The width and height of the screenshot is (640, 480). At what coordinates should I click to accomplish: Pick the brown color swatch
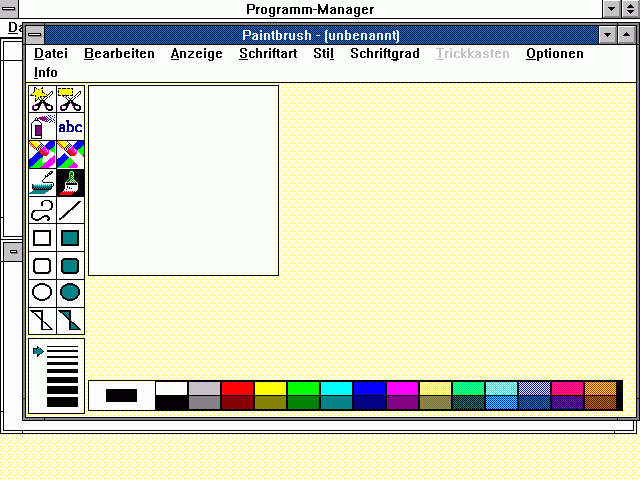pos(601,402)
